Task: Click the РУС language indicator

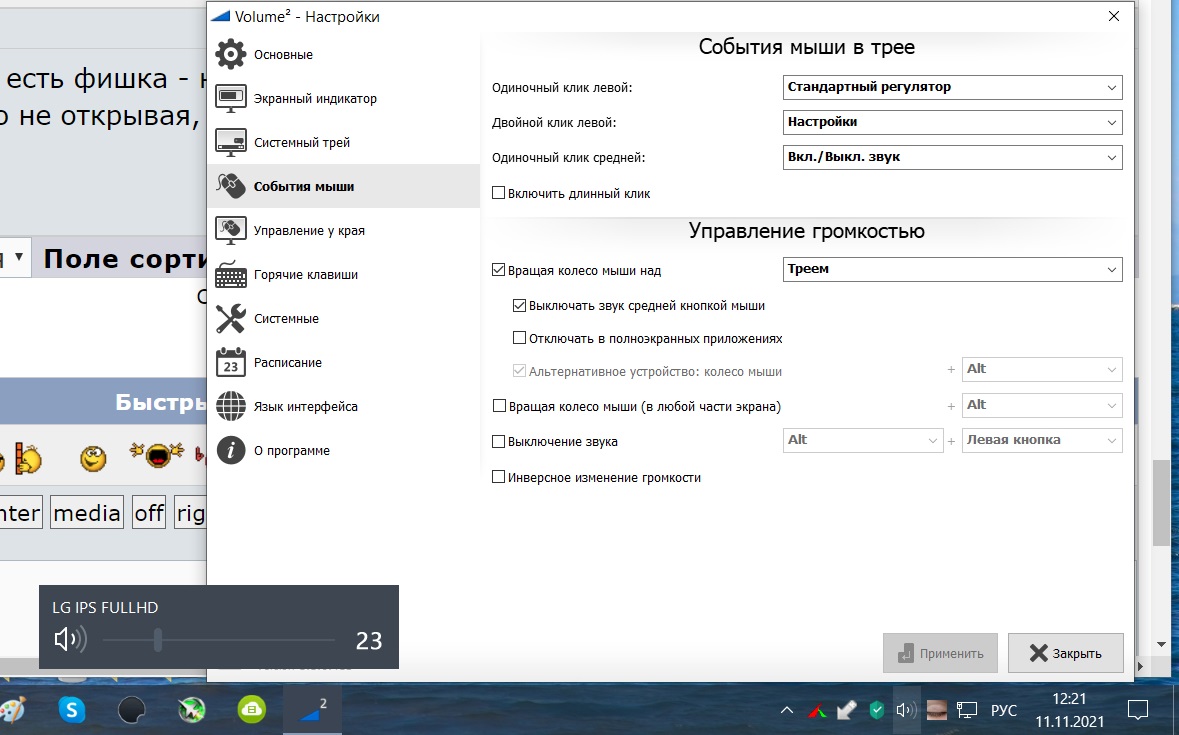Action: pyautogui.click(x=1004, y=710)
